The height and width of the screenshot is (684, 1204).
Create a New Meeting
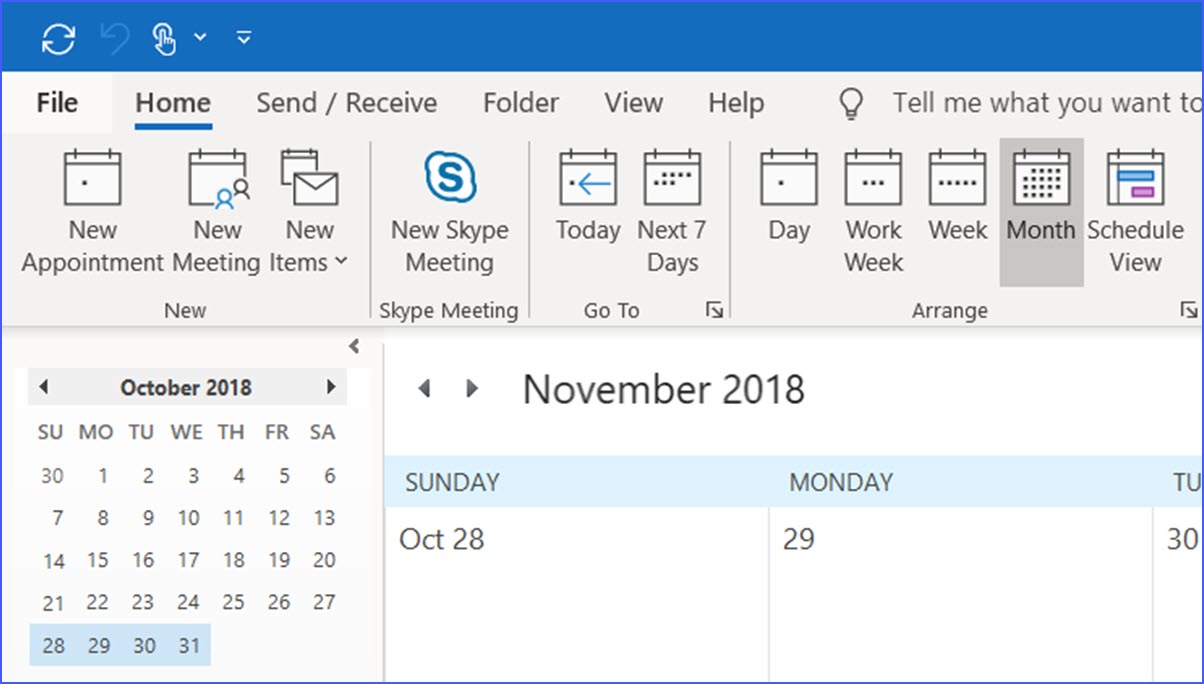[217, 212]
